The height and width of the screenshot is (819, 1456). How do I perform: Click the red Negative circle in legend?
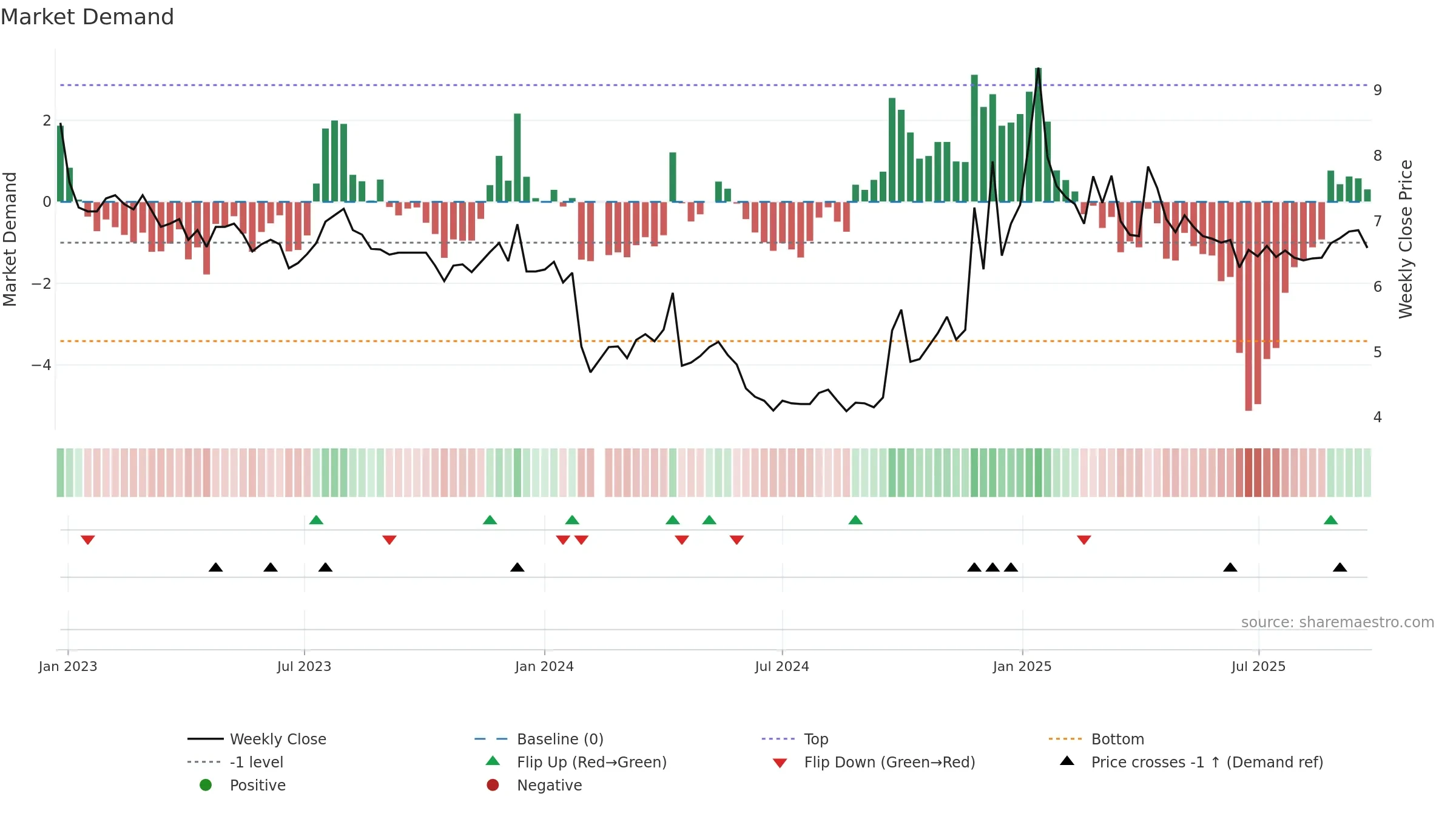tap(493, 785)
